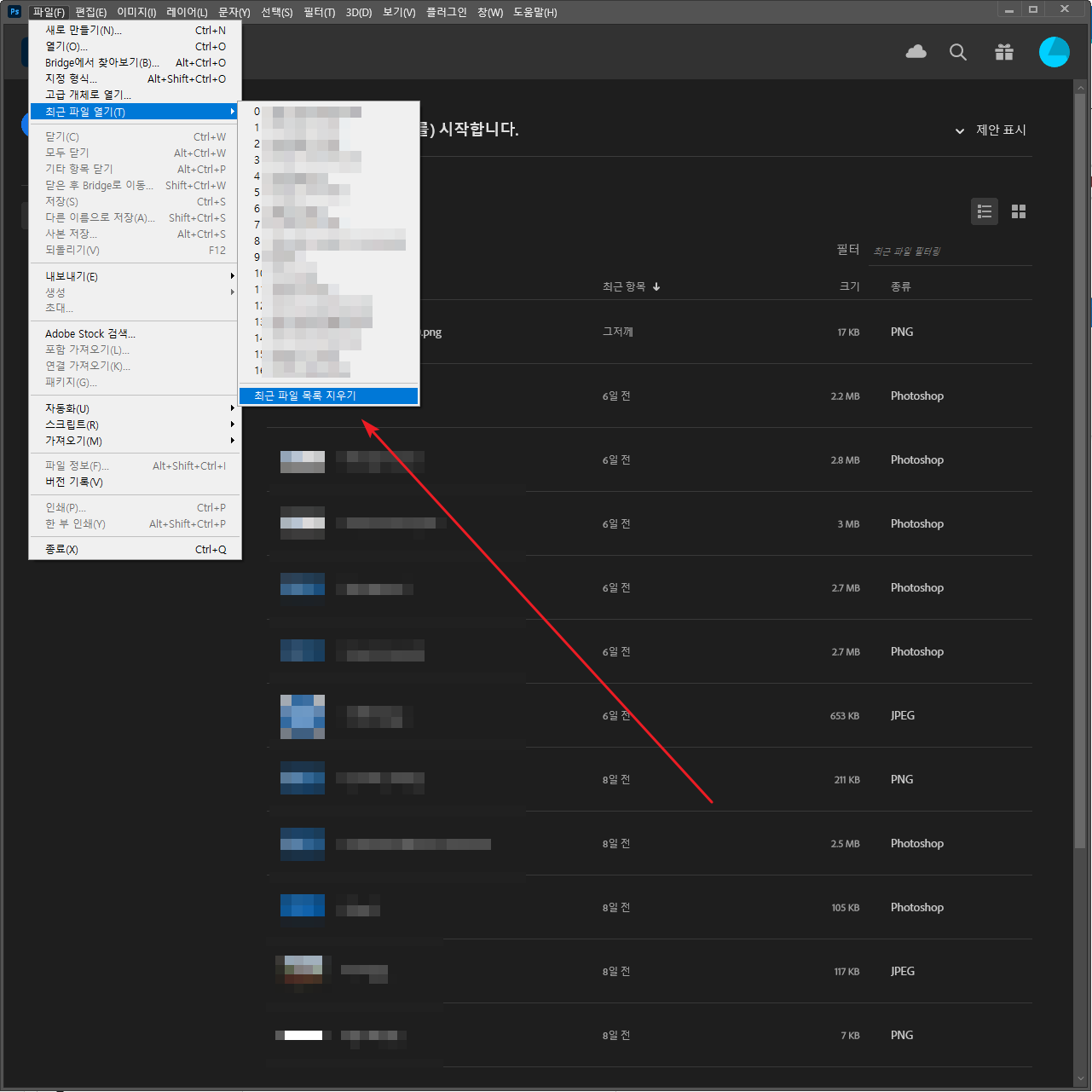Open the 보기(V) menu
The image size is (1092, 1092).
pyautogui.click(x=399, y=12)
